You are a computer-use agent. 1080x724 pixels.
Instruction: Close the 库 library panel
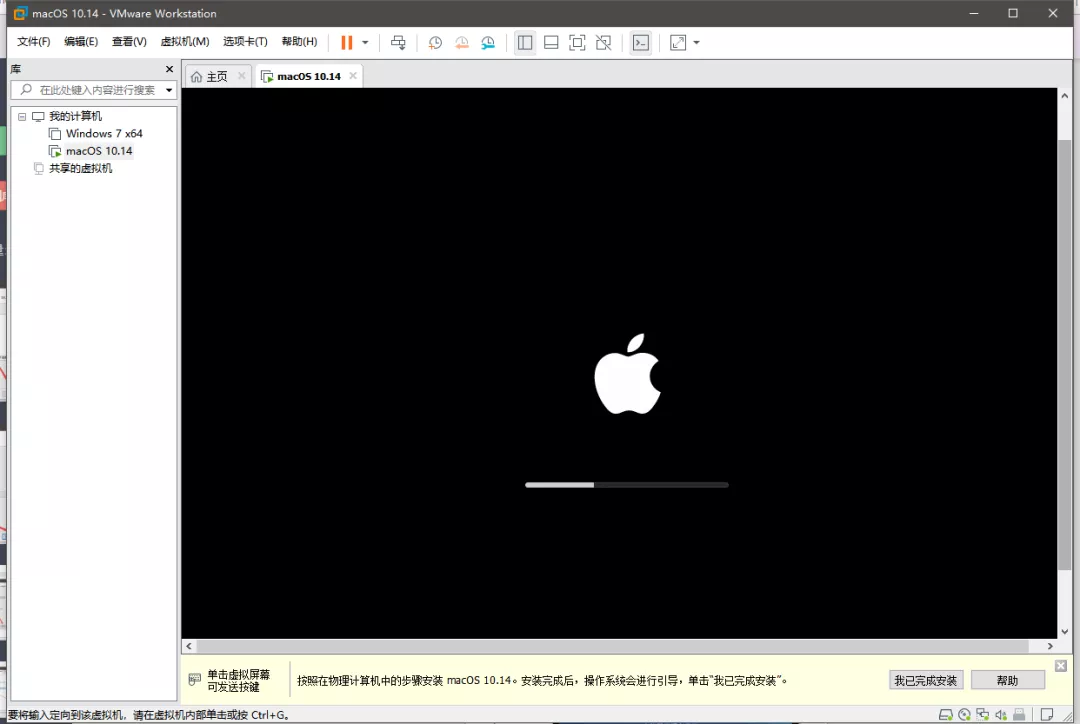(169, 69)
